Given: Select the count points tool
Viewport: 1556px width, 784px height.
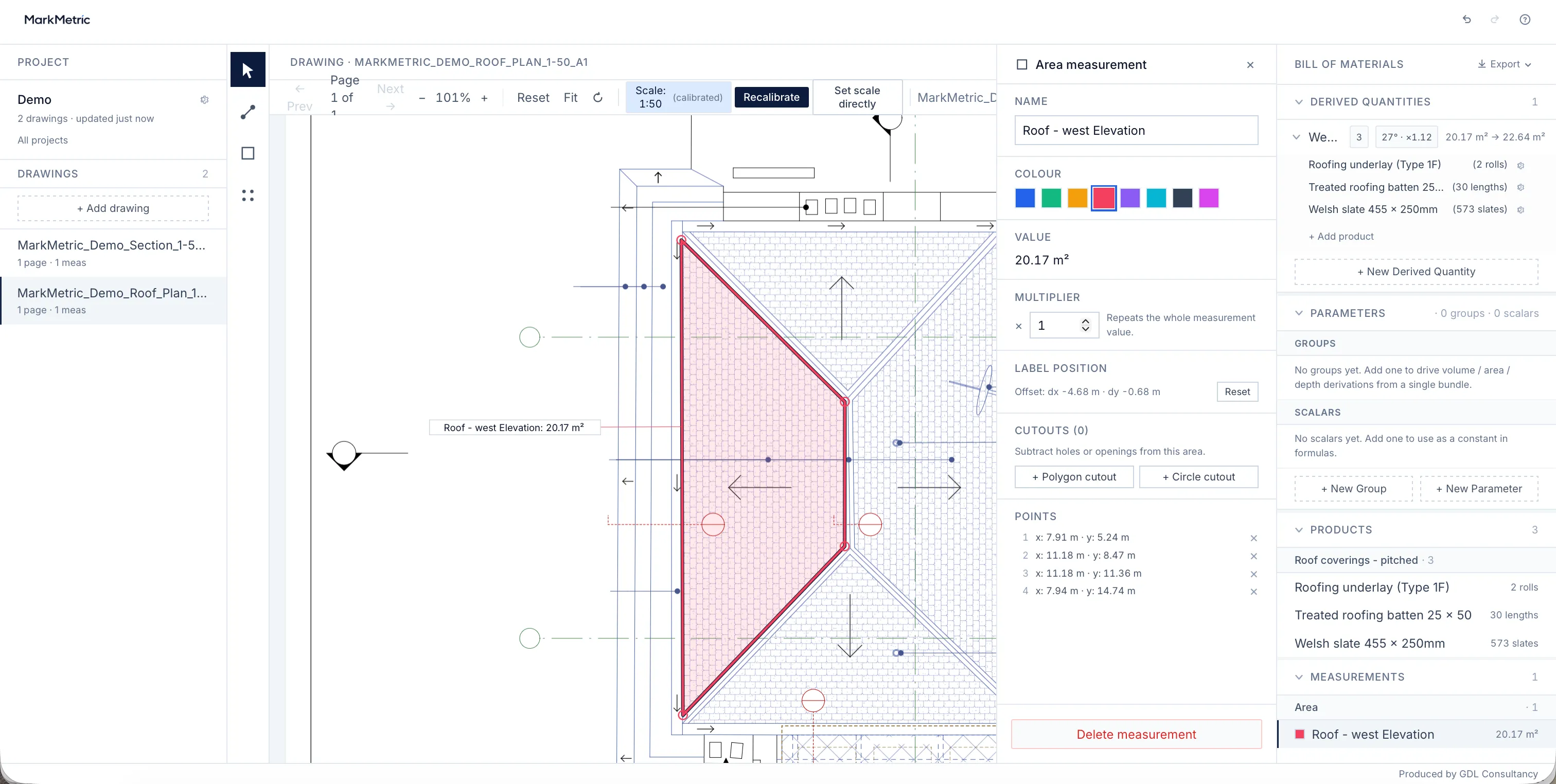Looking at the screenshot, I should pyautogui.click(x=247, y=195).
